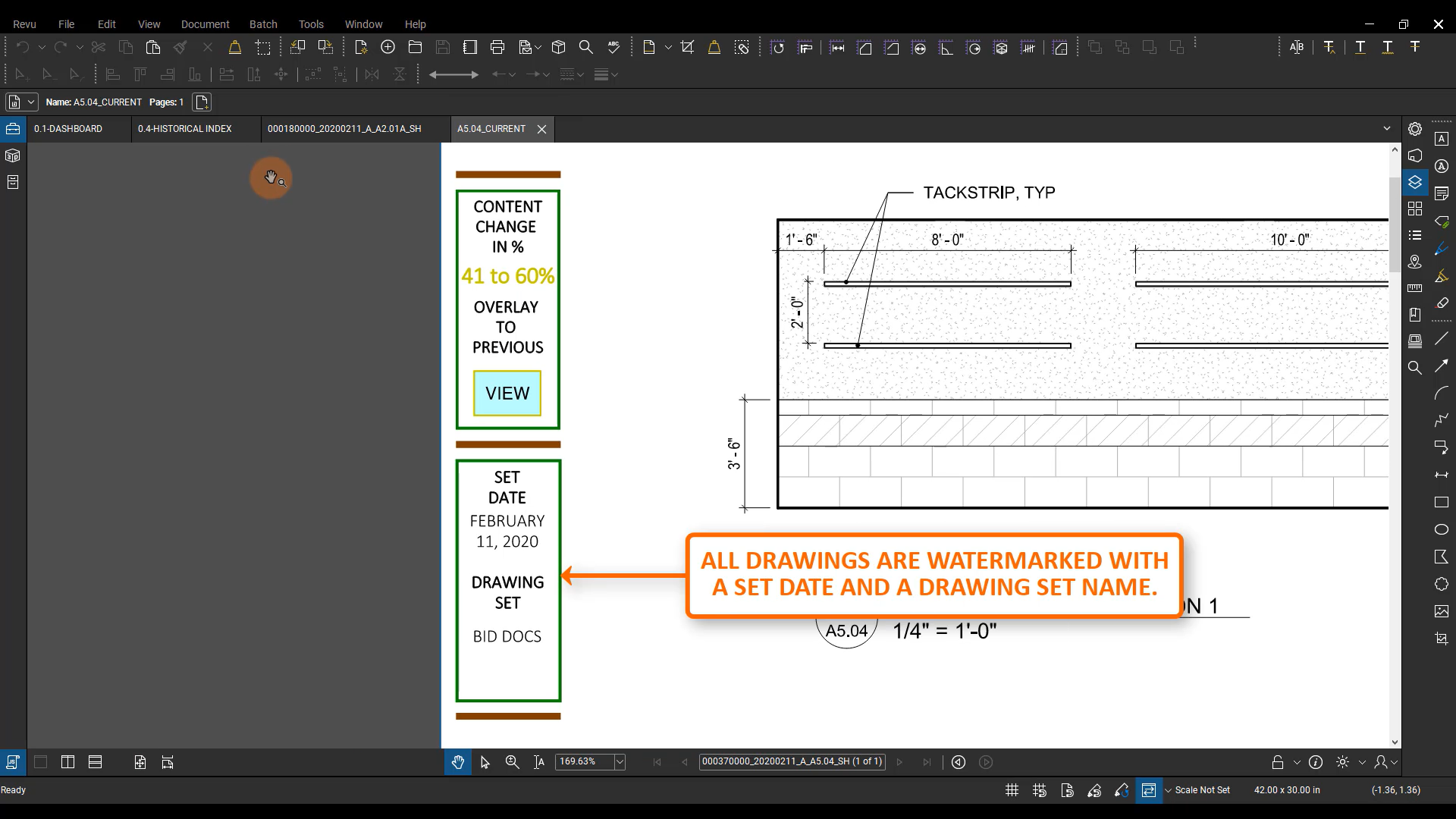1456x819 pixels.
Task: Open the Layers panel
Action: pyautogui.click(x=1414, y=182)
